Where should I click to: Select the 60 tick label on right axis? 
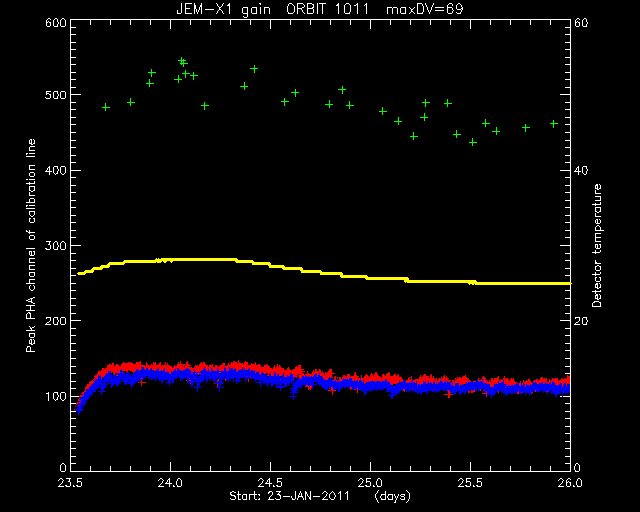[x=581, y=23]
